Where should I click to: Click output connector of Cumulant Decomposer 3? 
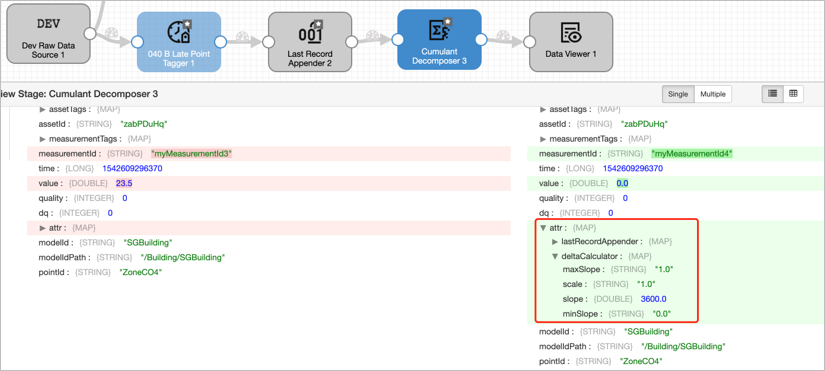pos(481,39)
